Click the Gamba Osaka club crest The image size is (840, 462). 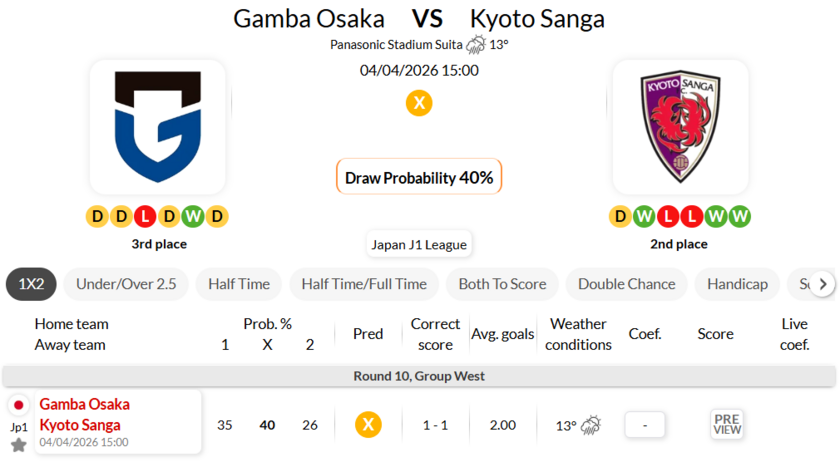(157, 127)
